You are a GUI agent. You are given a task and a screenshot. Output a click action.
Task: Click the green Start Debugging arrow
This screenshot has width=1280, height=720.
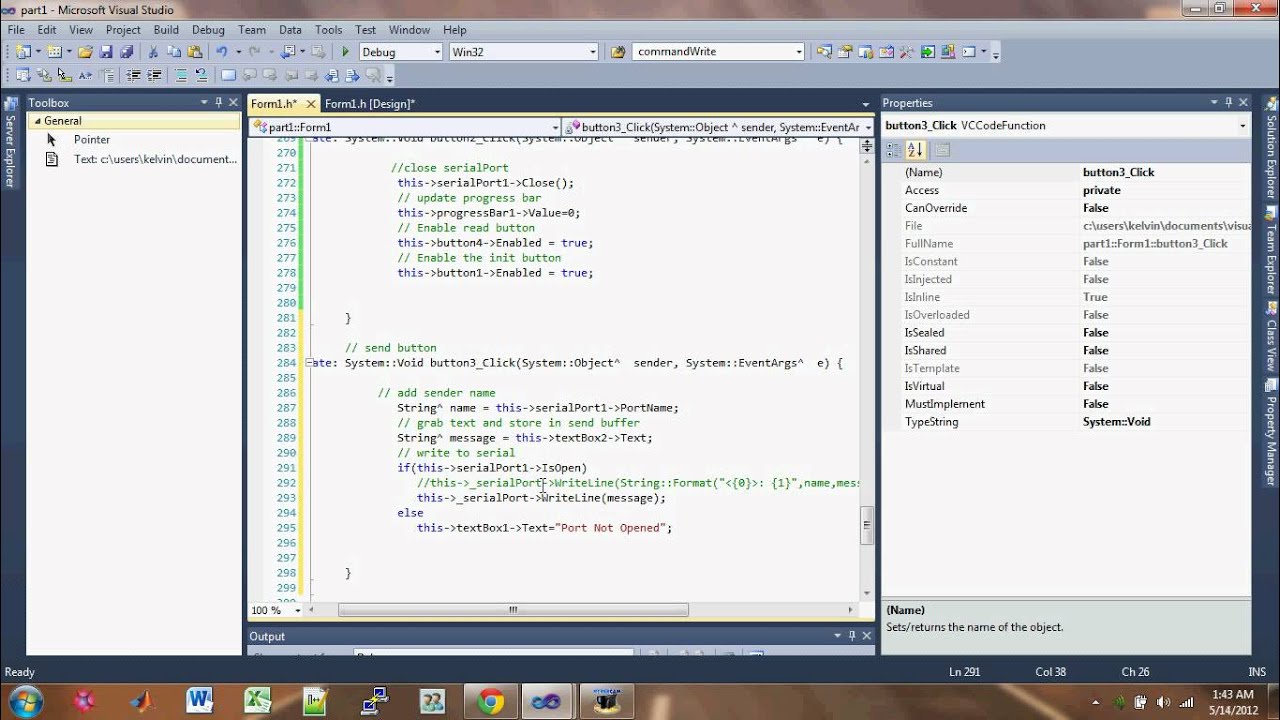345,52
